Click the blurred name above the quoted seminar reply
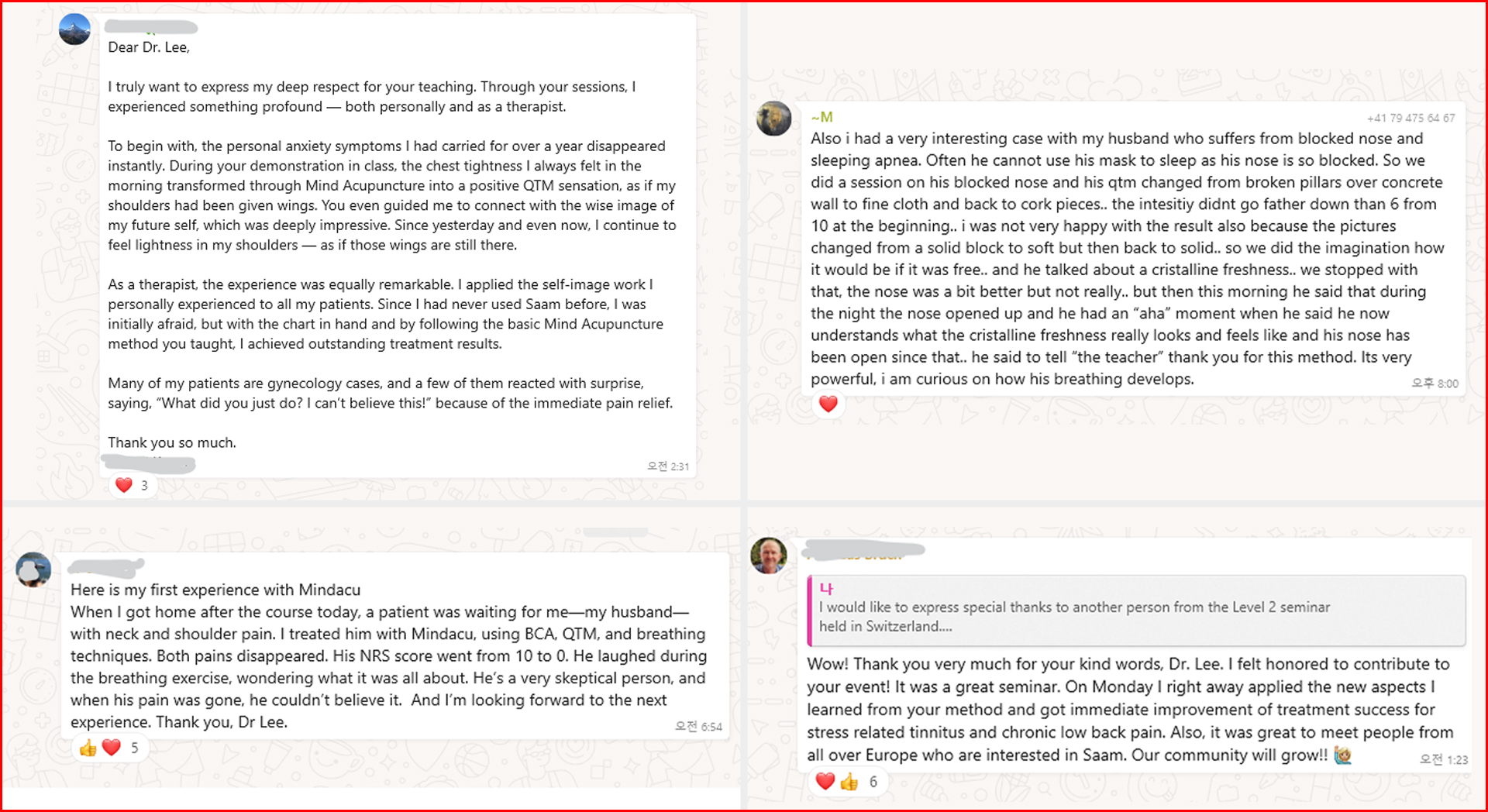 (x=865, y=551)
